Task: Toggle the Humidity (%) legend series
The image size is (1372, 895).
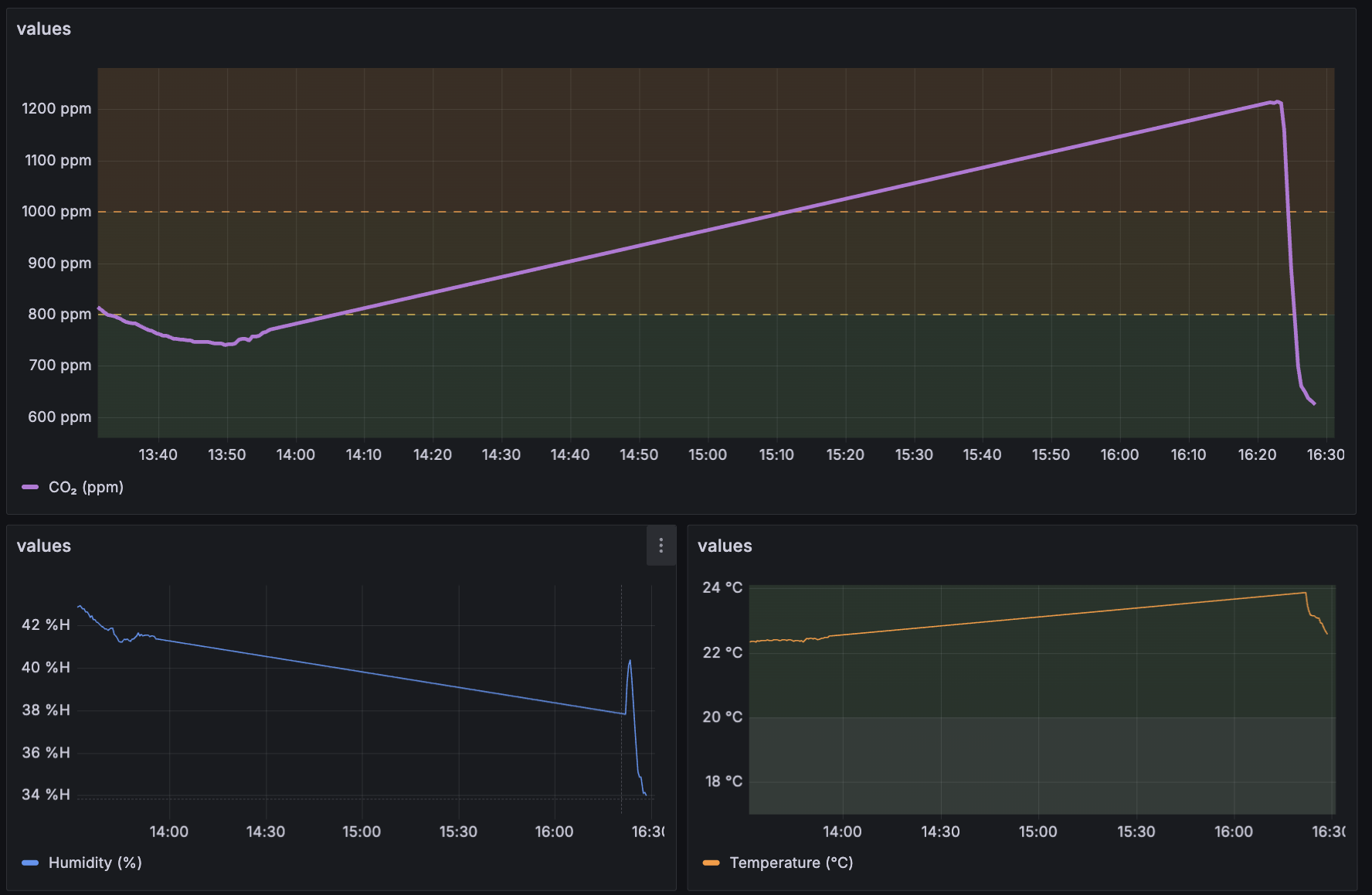Action: pos(95,863)
